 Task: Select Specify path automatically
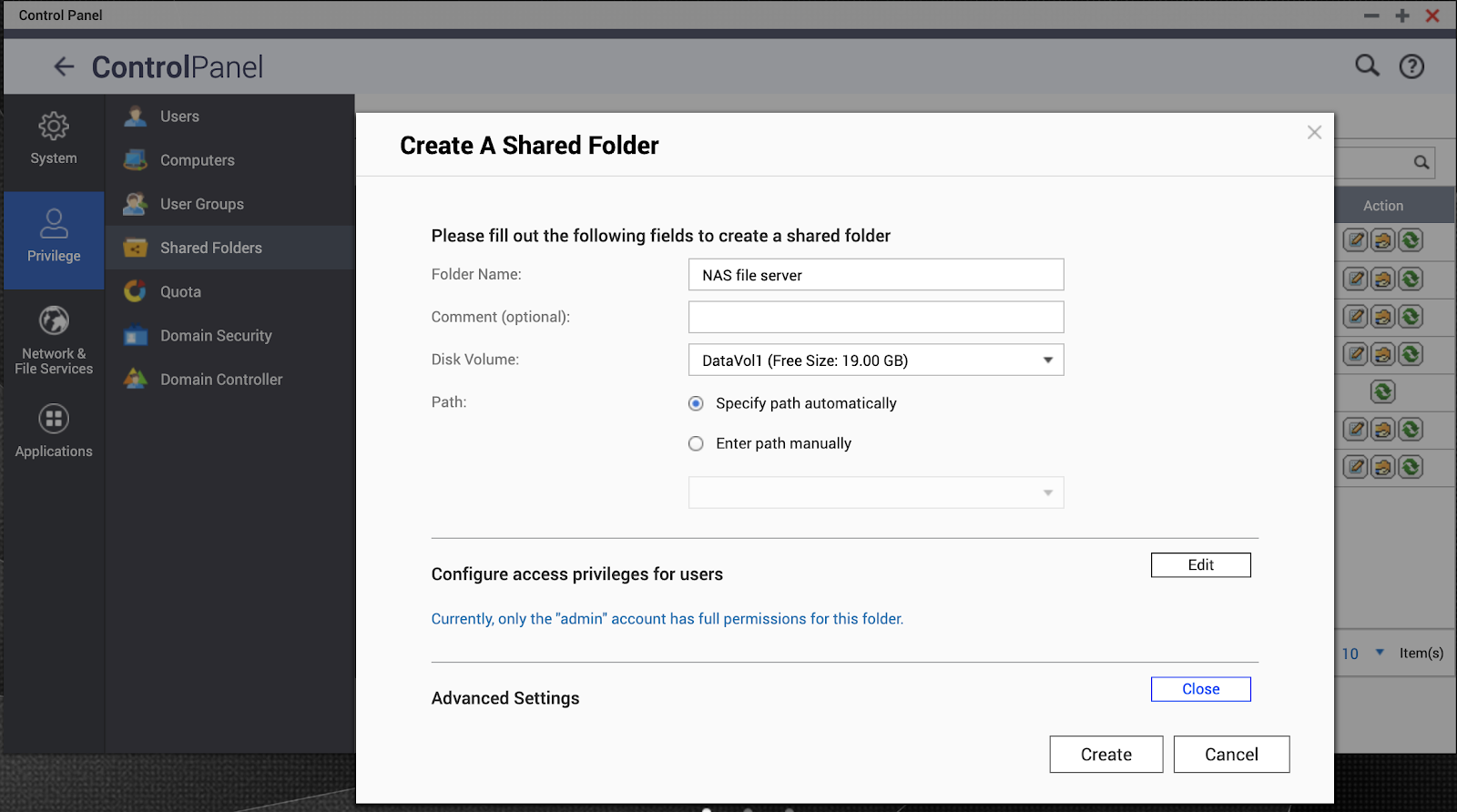[696, 403]
